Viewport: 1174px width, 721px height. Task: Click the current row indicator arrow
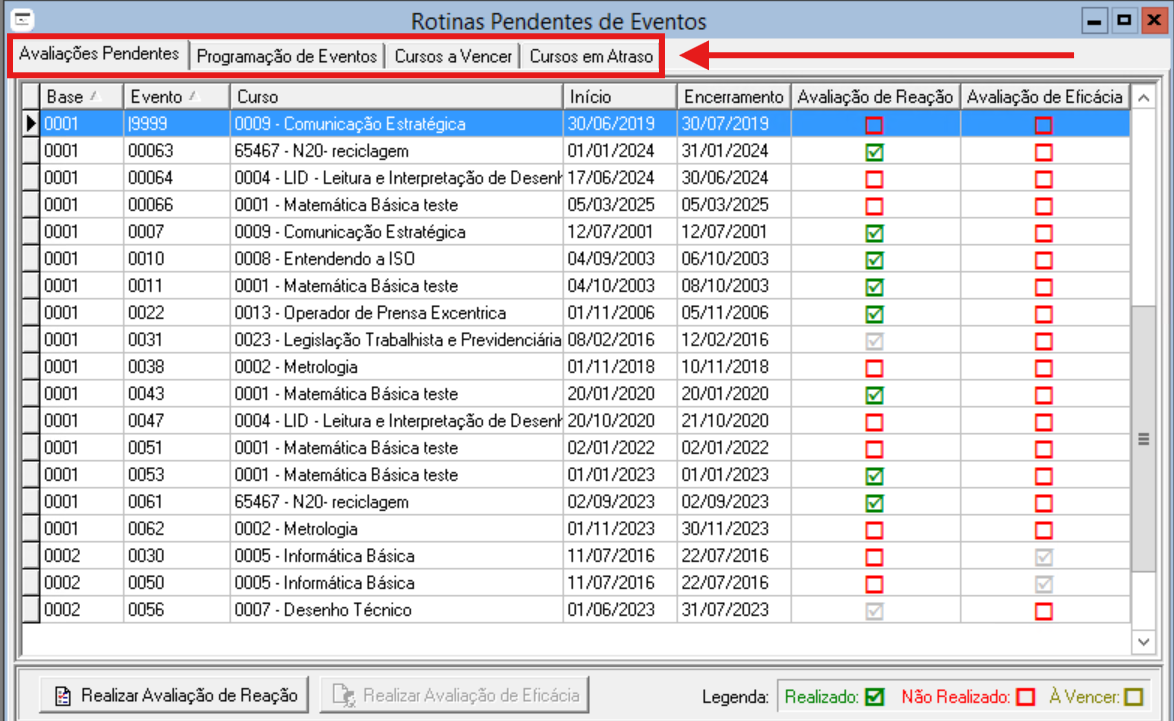pos(31,124)
